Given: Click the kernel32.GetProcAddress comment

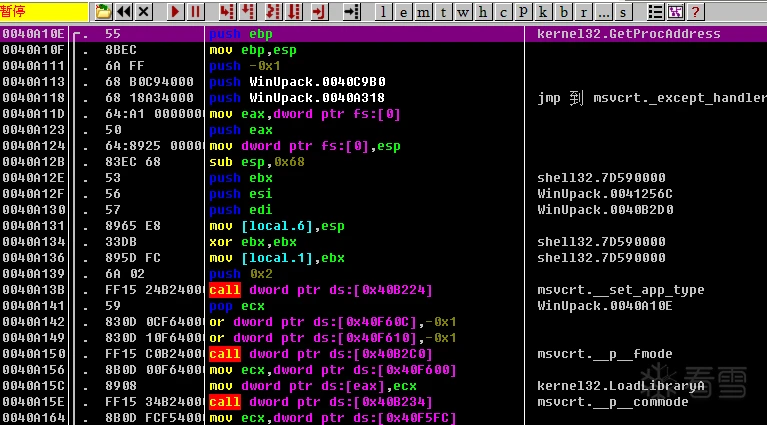Looking at the screenshot, I should pyautogui.click(x=629, y=34).
